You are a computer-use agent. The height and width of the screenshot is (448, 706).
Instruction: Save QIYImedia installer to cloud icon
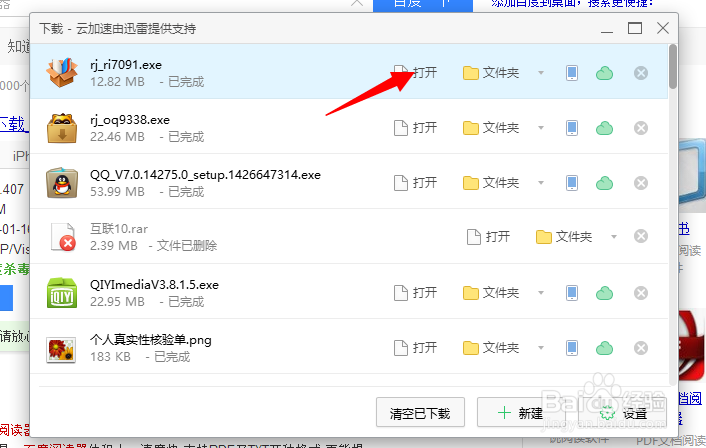pos(604,294)
